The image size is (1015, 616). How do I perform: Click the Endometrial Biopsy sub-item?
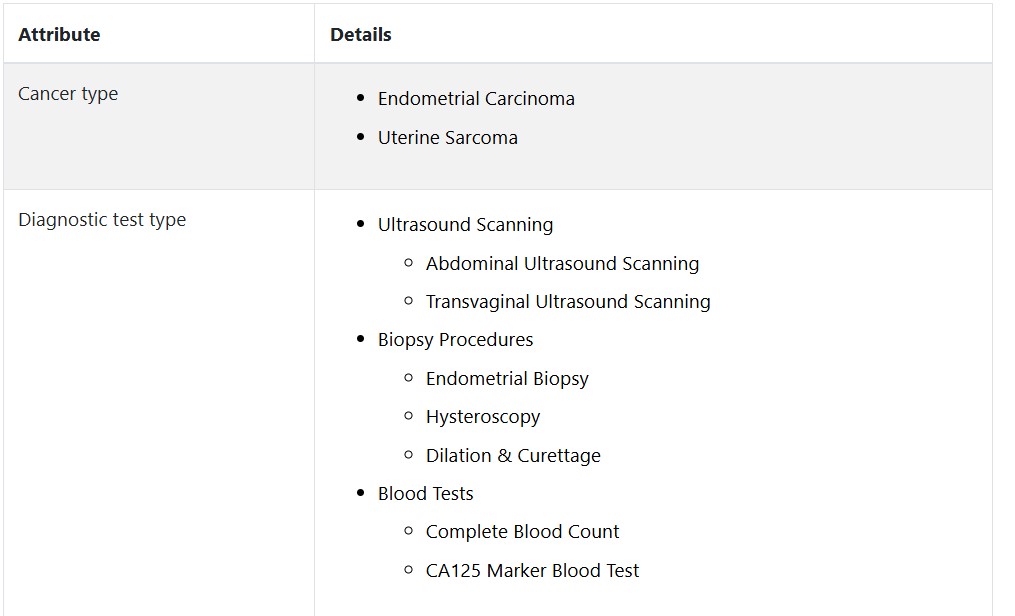[x=507, y=379]
